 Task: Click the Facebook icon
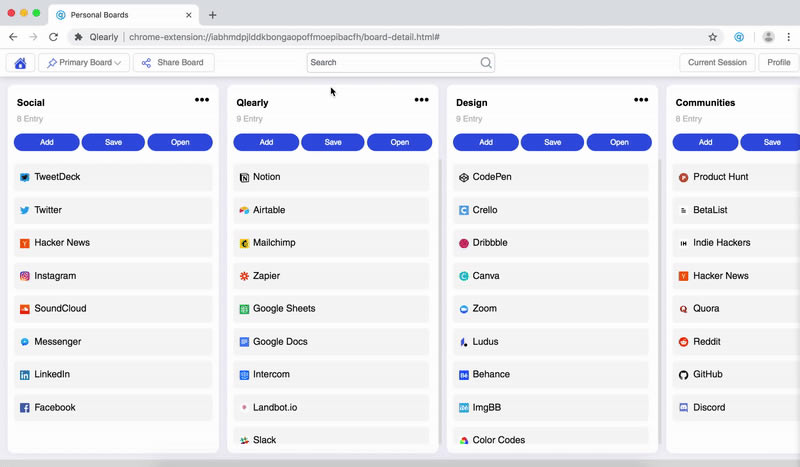click(24, 408)
